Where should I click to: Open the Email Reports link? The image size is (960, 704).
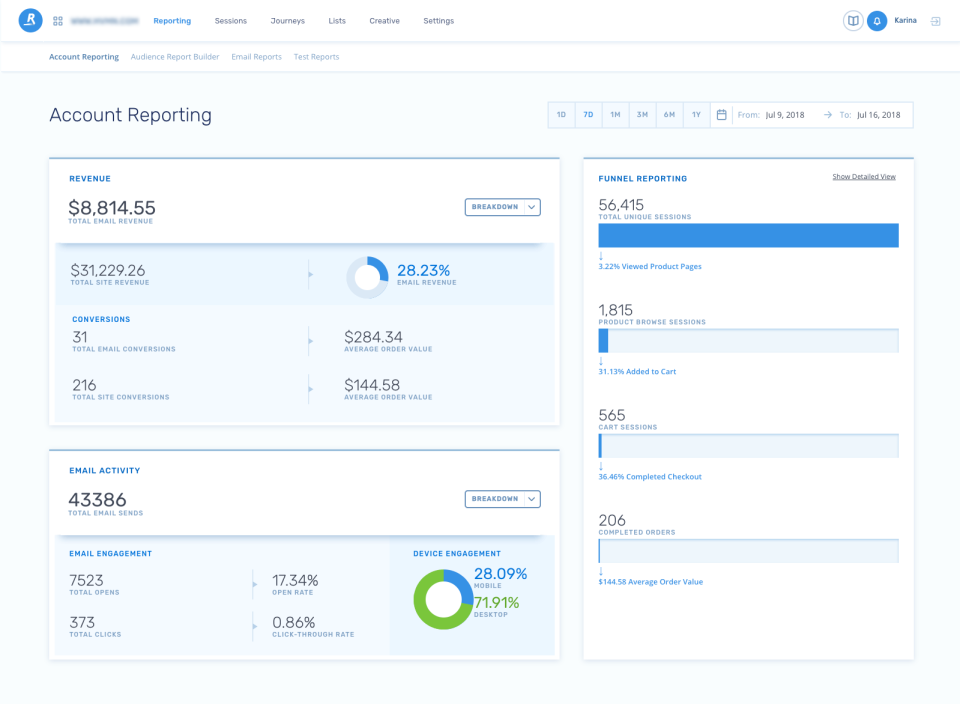point(257,57)
